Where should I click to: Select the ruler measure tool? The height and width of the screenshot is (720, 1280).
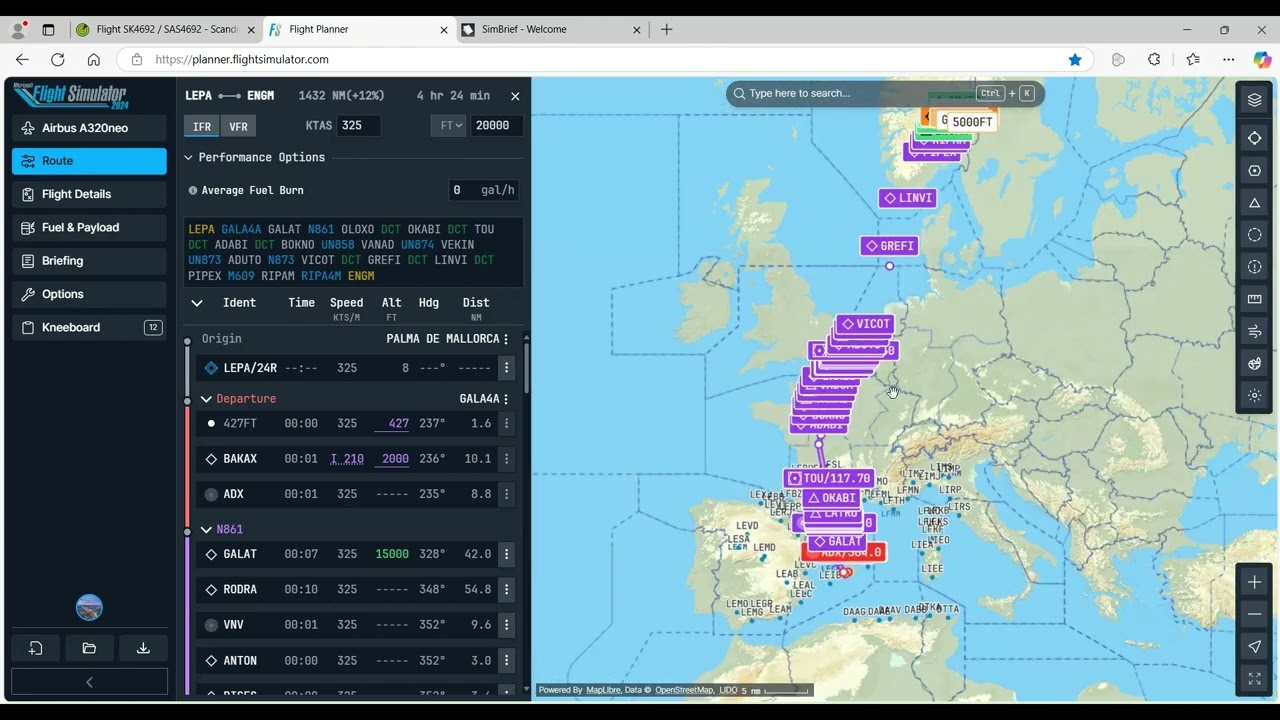click(x=1254, y=299)
